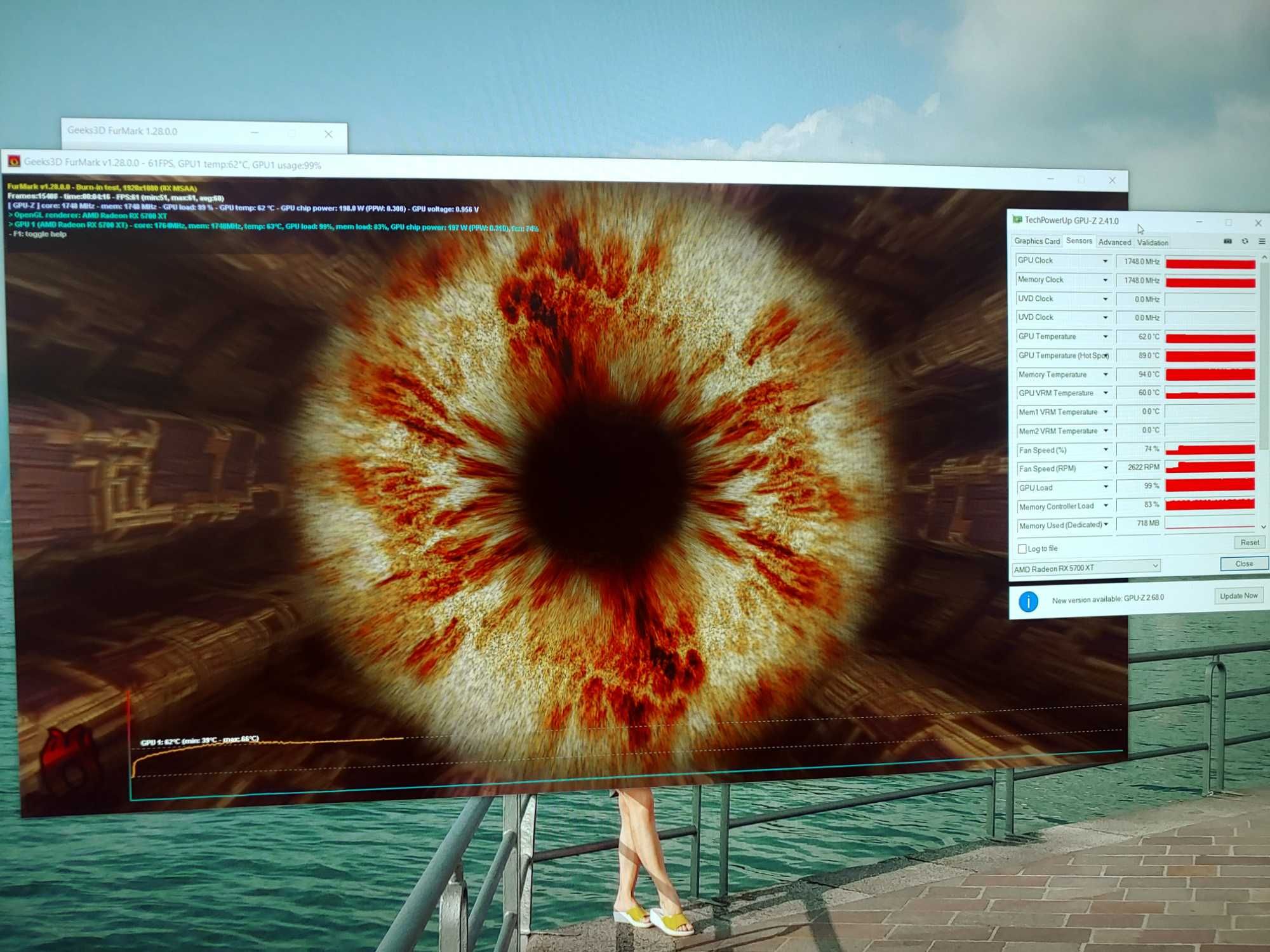Image resolution: width=1270 pixels, height=952 pixels.
Task: Open the Memory Clock sensor dropdown
Action: point(1105,281)
